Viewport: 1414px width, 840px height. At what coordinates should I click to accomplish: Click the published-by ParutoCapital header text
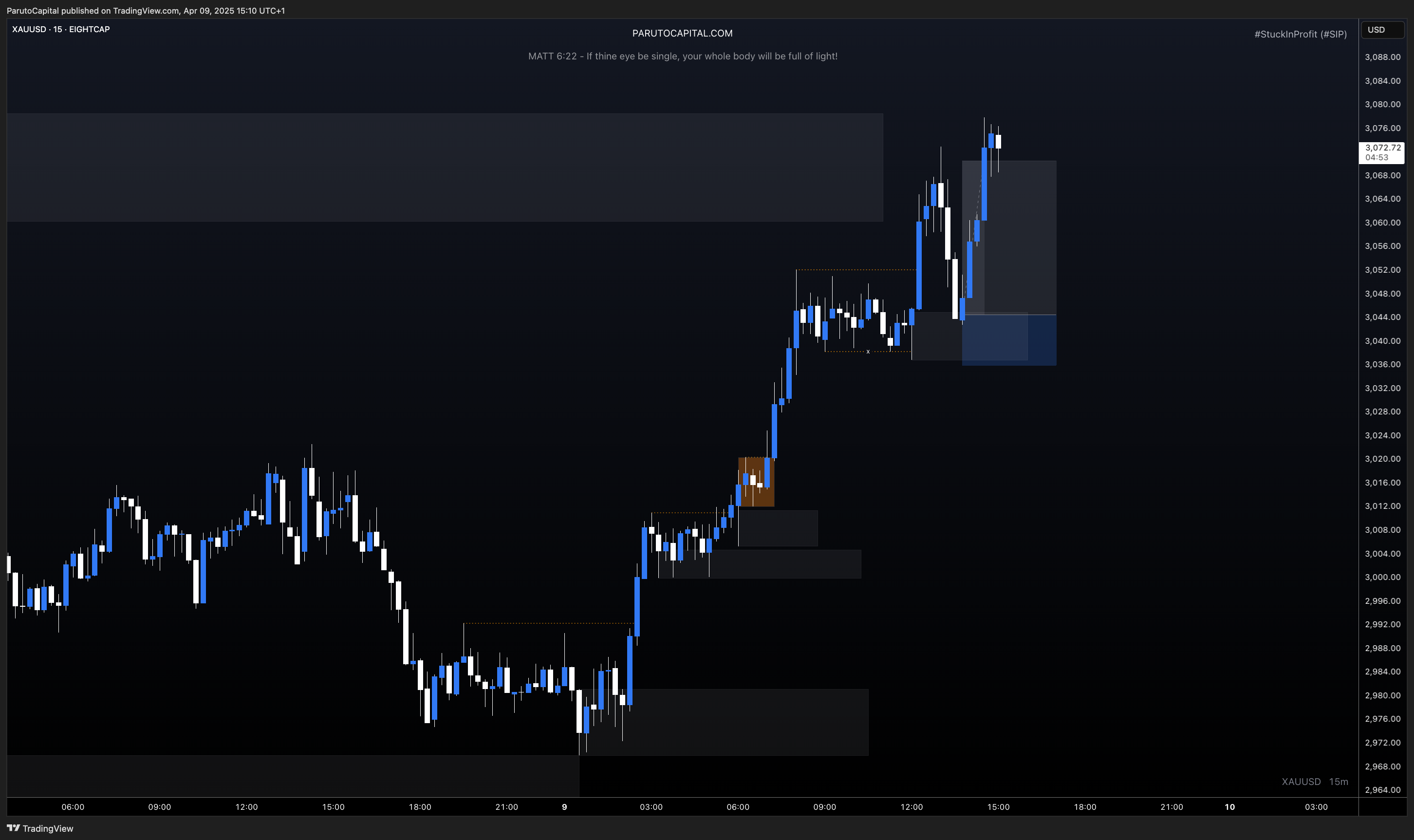pos(146,11)
